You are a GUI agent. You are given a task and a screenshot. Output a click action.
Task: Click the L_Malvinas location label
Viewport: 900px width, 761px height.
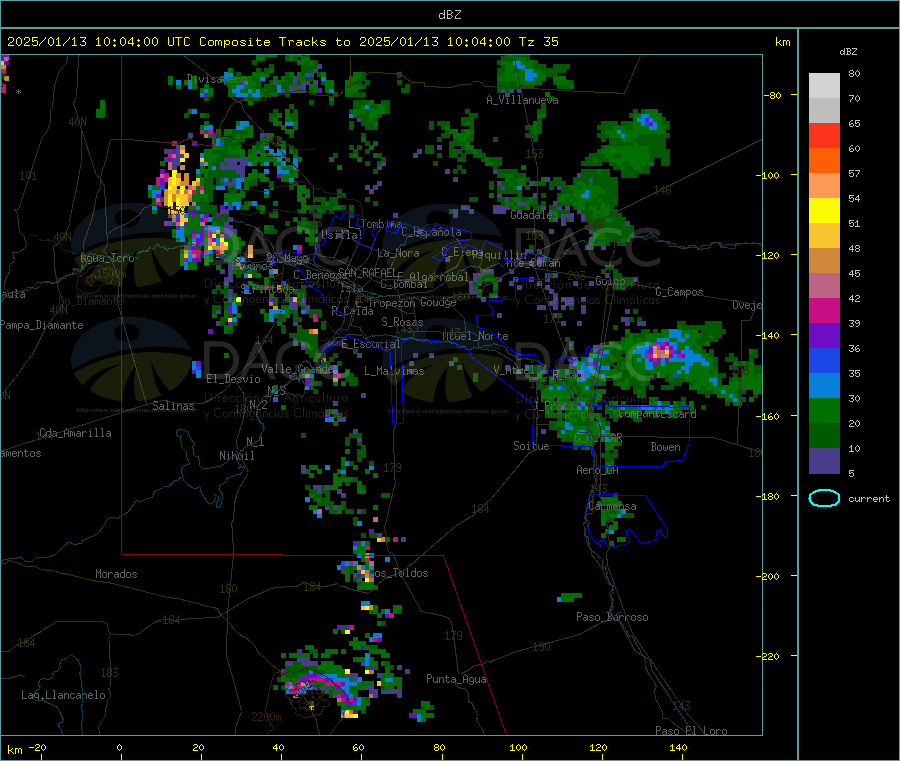tap(394, 371)
